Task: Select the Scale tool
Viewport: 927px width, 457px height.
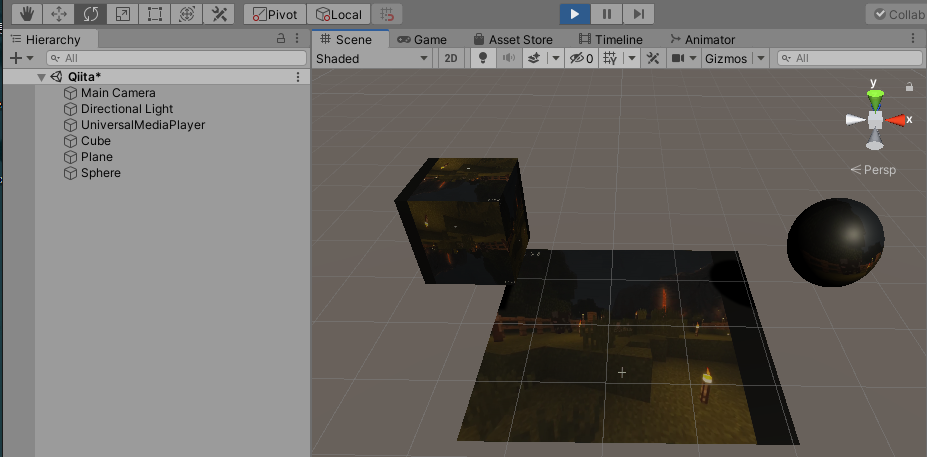Action: (x=122, y=14)
